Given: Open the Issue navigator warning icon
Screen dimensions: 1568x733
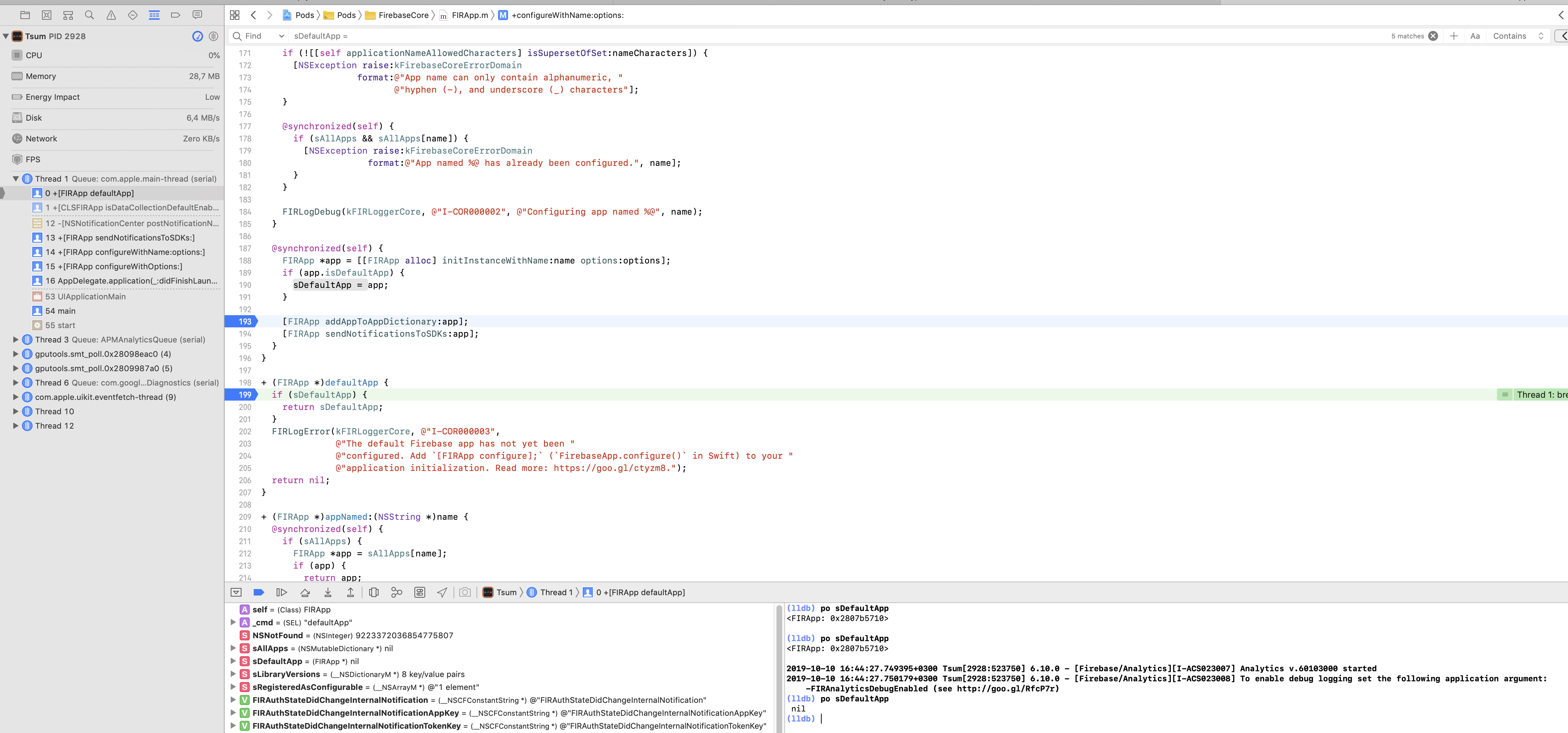Looking at the screenshot, I should 111,15.
